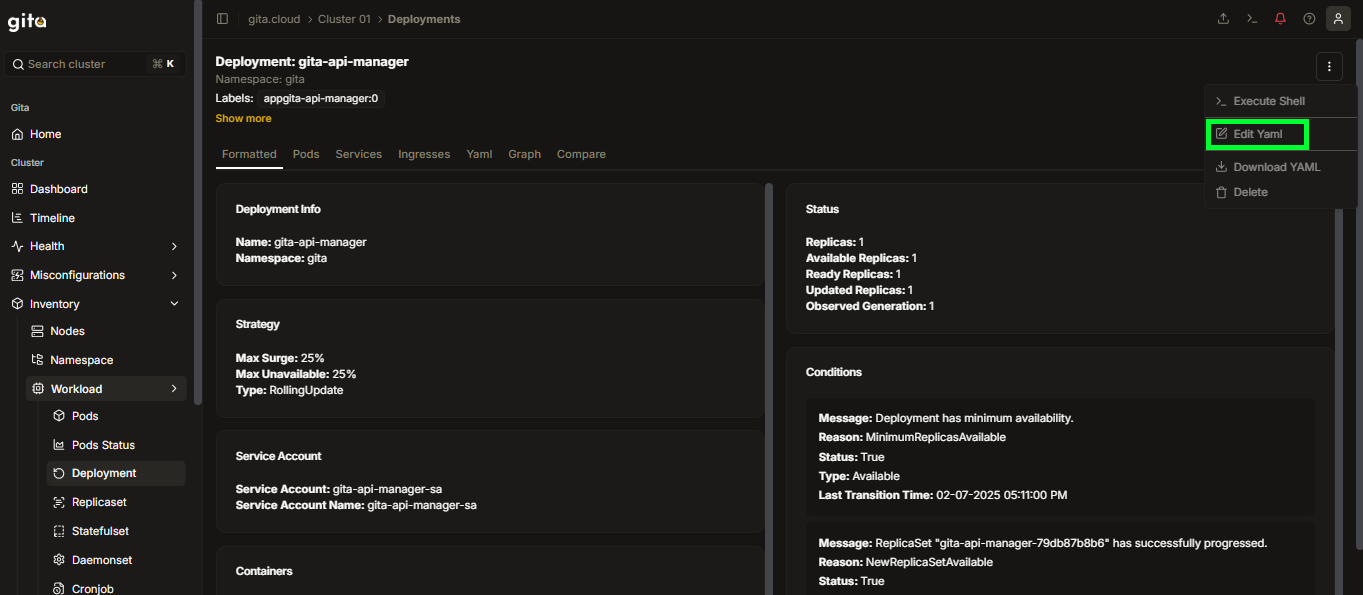This screenshot has height=595, width=1363.
Task: Open the user profile icon
Action: pyautogui.click(x=1338, y=19)
